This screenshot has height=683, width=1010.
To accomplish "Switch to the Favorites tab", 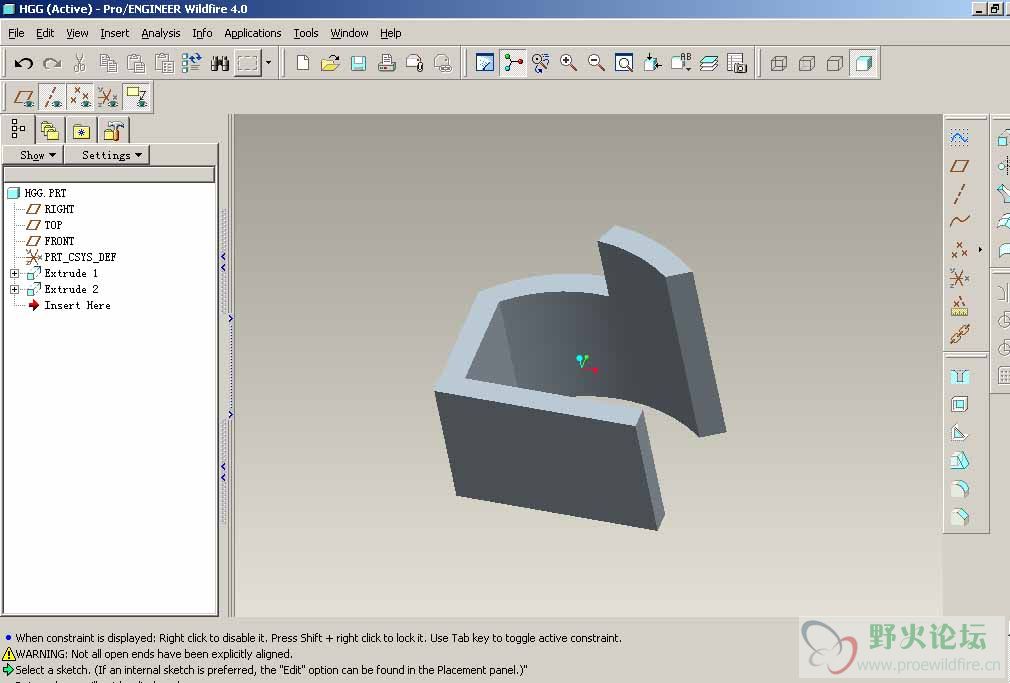I will pyautogui.click(x=81, y=131).
